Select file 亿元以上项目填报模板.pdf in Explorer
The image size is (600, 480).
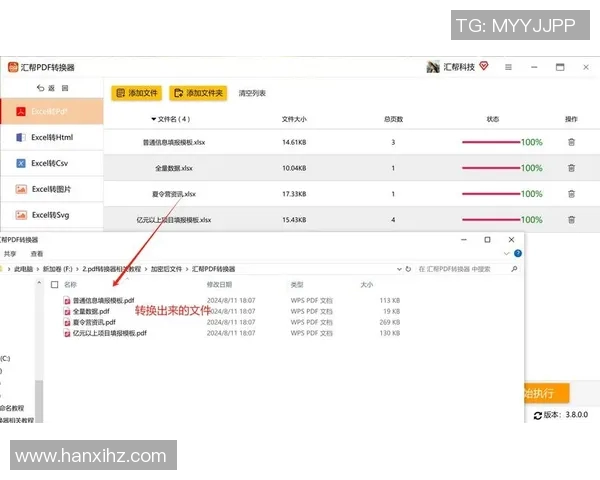tap(109, 333)
